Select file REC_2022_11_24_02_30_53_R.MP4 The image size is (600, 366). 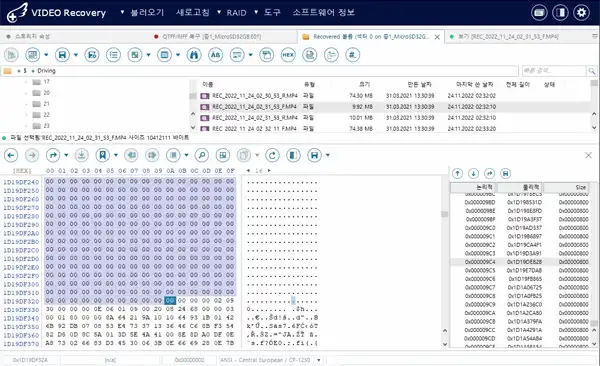(x=255, y=96)
